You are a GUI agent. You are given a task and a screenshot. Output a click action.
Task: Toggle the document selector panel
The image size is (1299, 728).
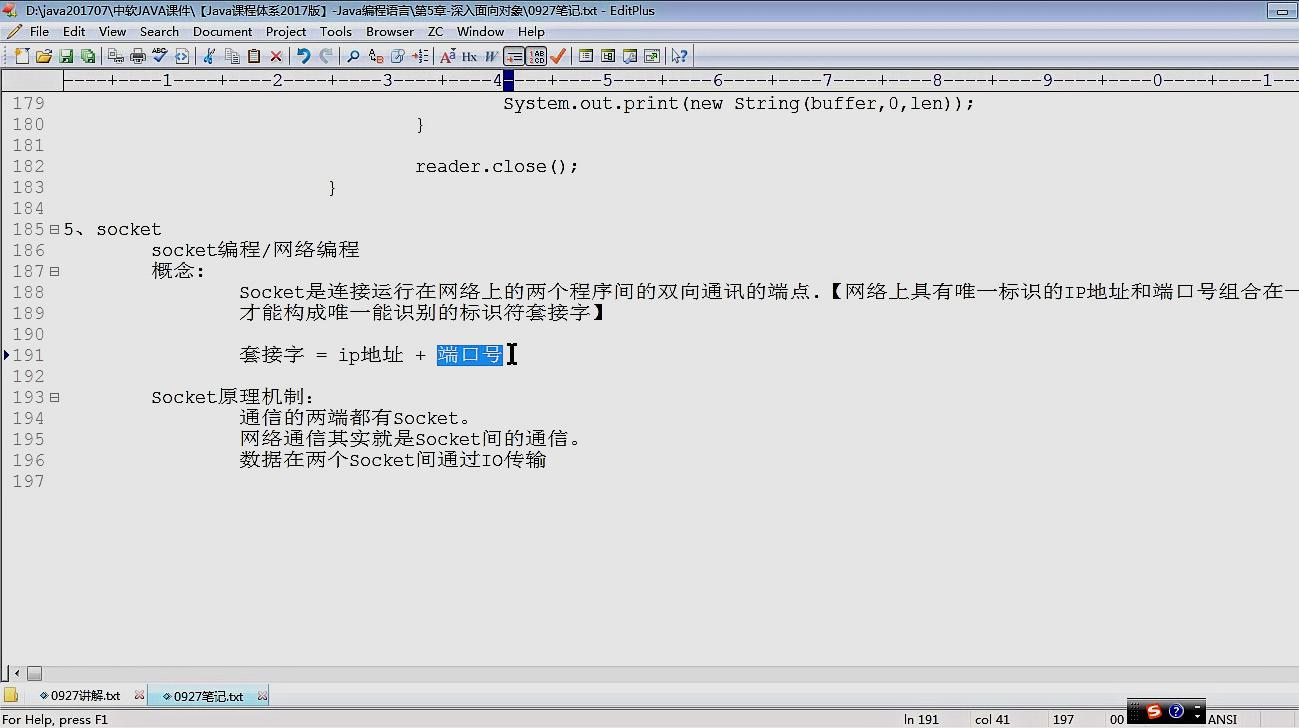585,55
